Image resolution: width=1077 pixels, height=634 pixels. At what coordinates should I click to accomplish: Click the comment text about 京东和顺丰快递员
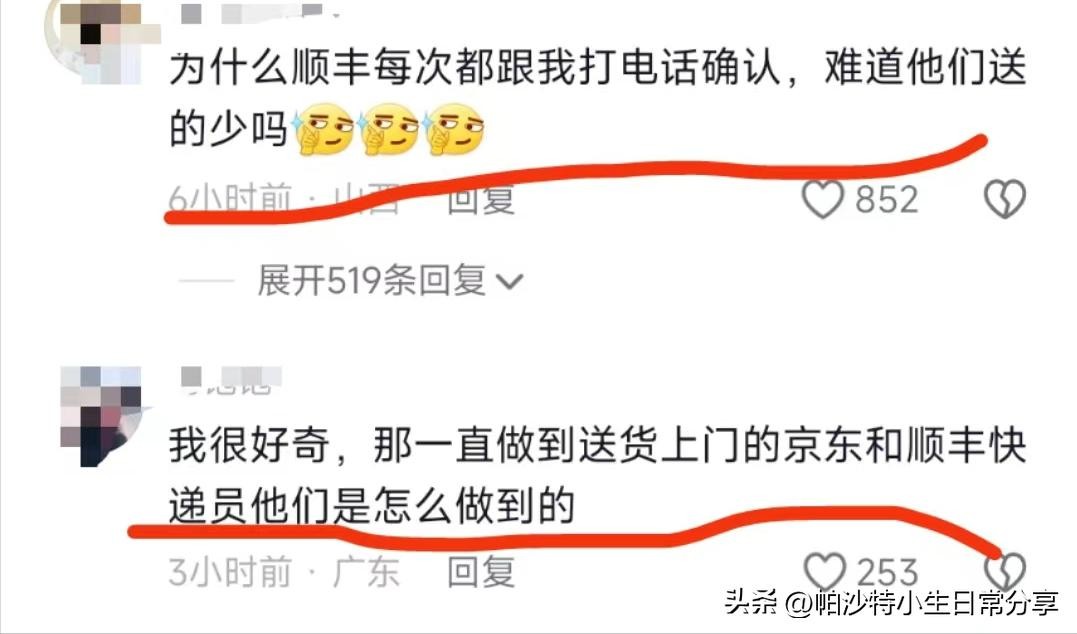coord(598,475)
